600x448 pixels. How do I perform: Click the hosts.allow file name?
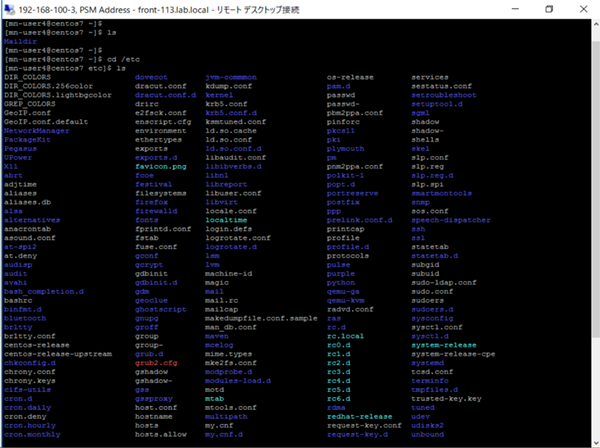[161, 434]
